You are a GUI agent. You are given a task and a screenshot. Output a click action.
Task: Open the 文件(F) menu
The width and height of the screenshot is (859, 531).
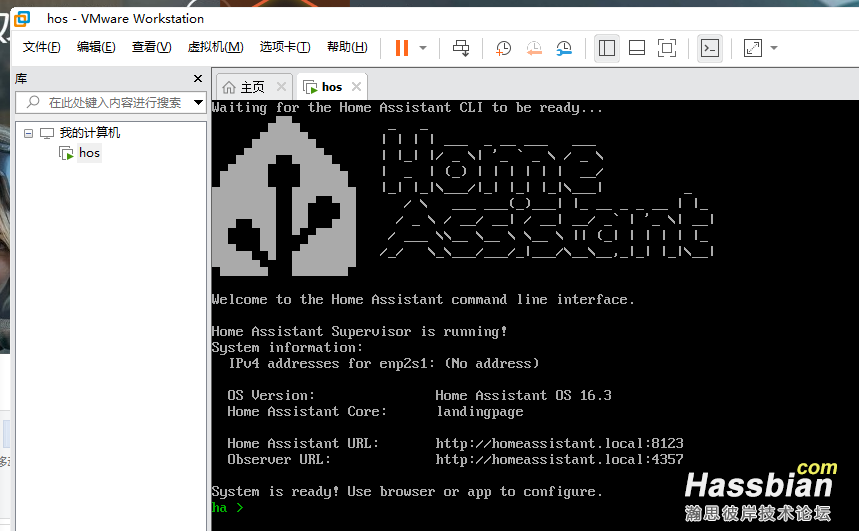click(41, 47)
